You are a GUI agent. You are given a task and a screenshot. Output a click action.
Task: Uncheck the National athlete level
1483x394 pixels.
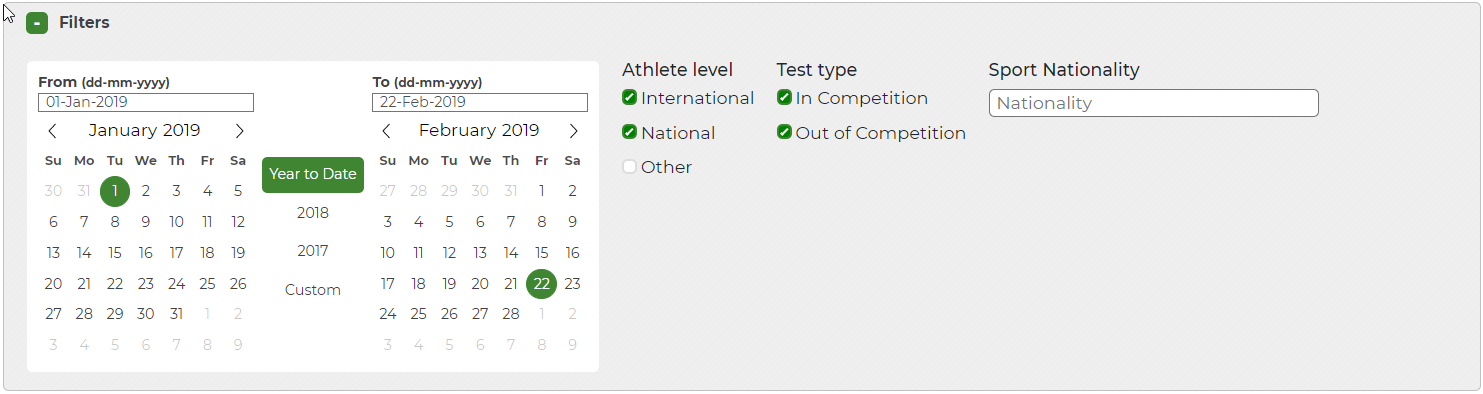629,132
